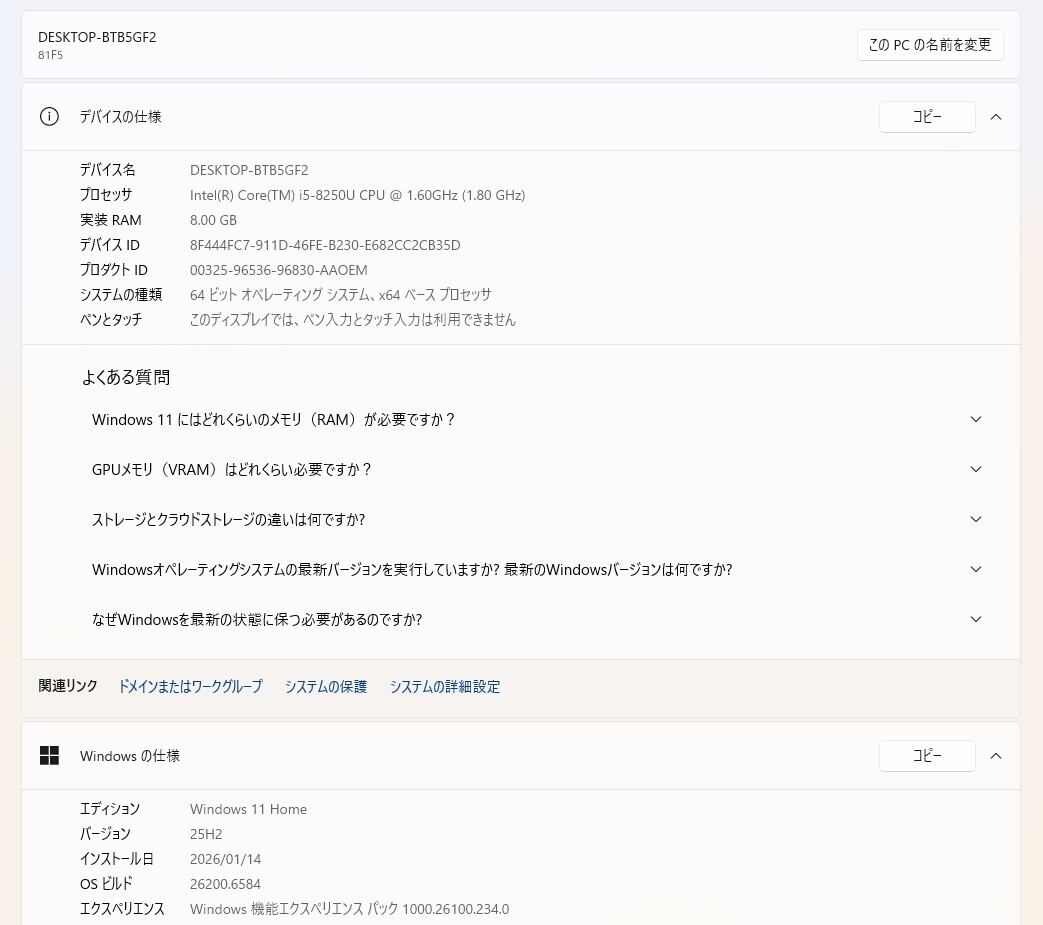Select the pen and touch availability text
This screenshot has width=1043, height=925.
point(353,320)
